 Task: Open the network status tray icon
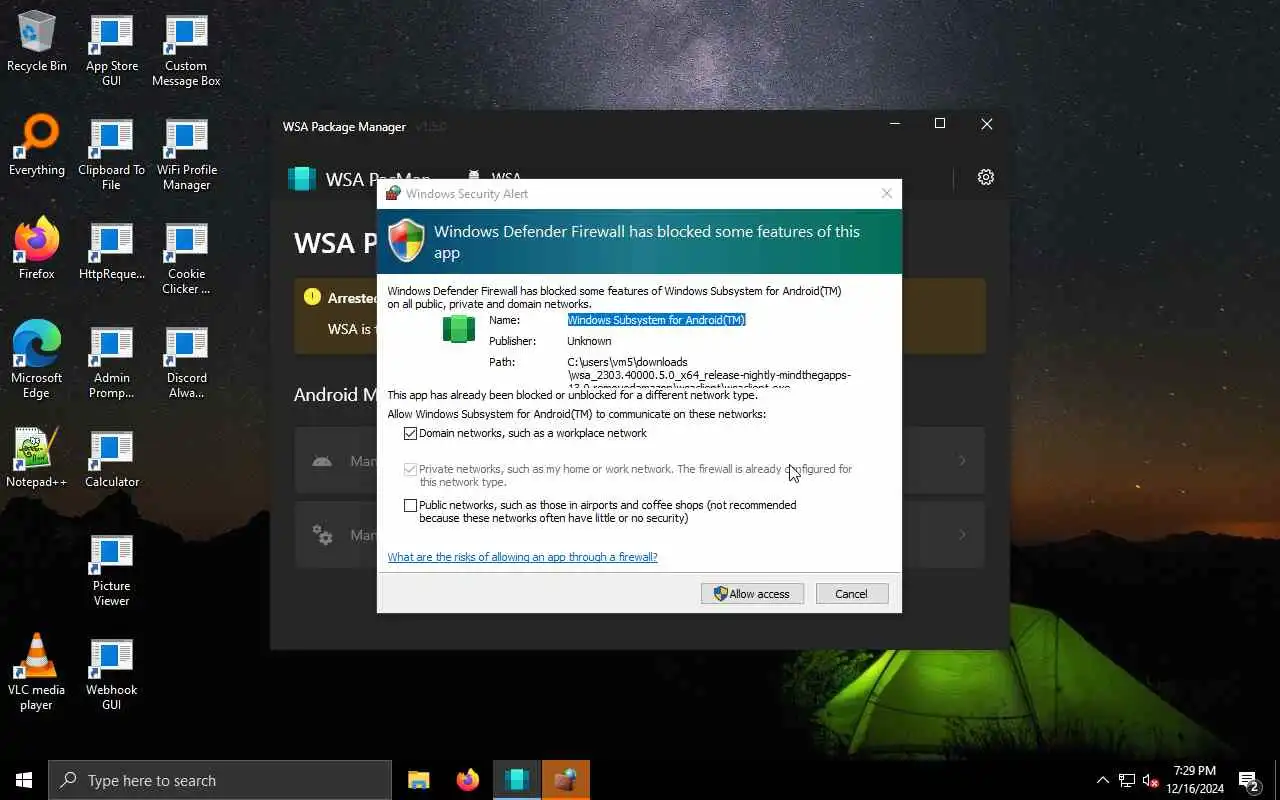point(1127,780)
